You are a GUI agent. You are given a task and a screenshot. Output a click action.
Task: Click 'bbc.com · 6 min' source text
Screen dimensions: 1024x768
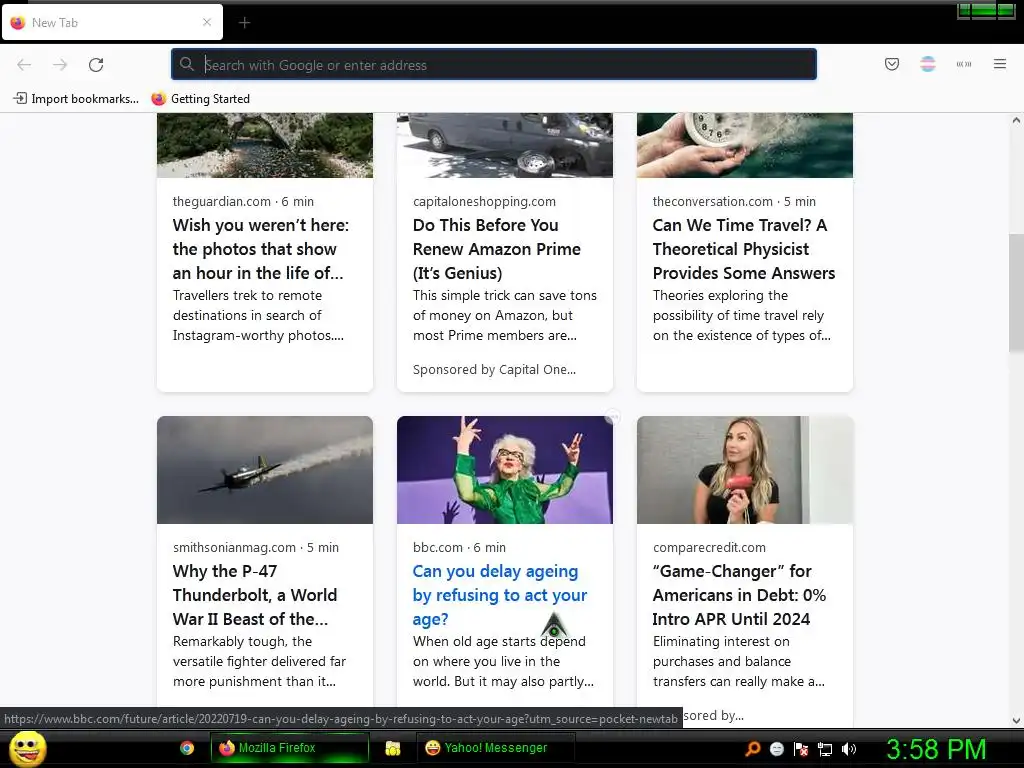point(459,547)
